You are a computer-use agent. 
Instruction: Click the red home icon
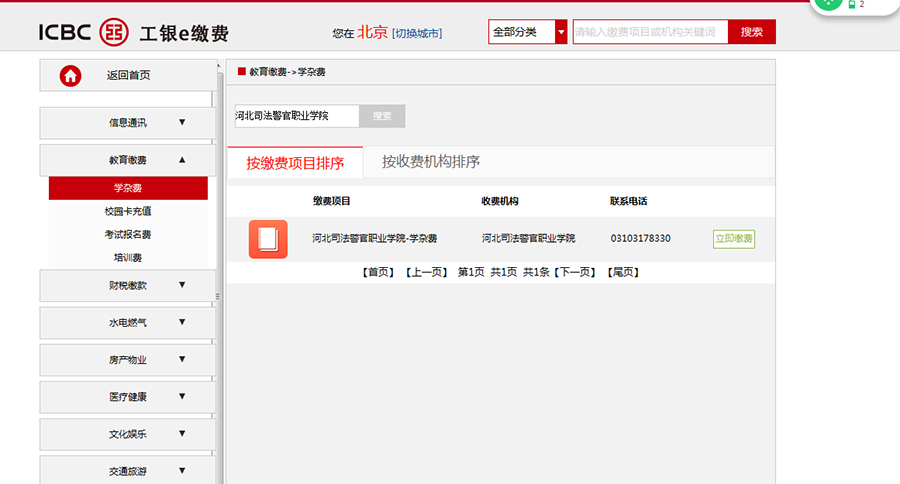click(x=70, y=76)
